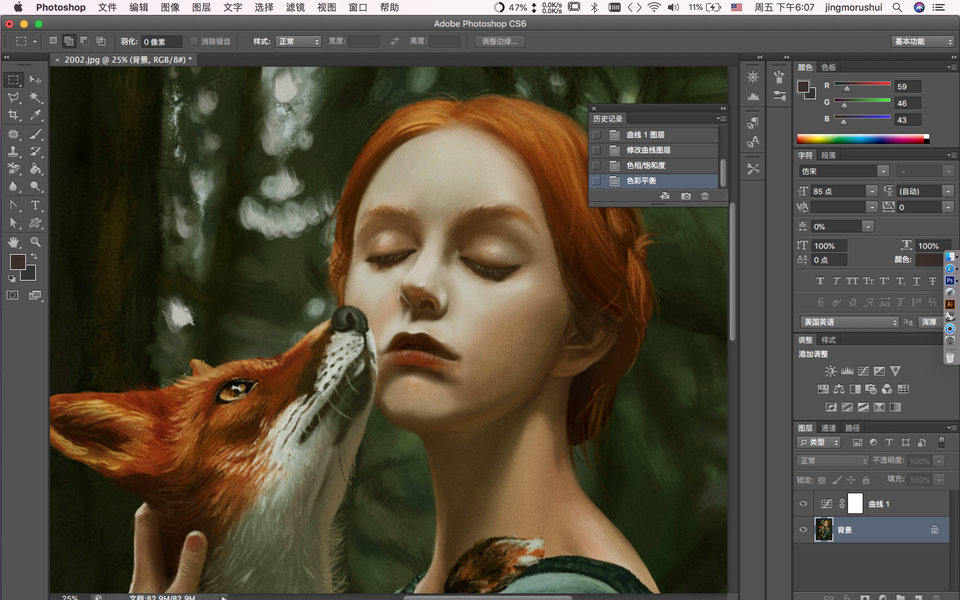960x600 pixels.
Task: Toggle Faux Bold text style
Action: point(820,280)
